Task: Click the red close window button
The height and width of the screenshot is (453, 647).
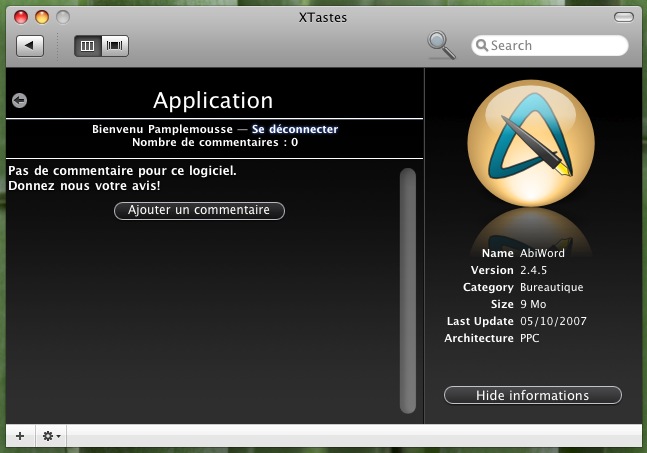Action: coord(21,17)
